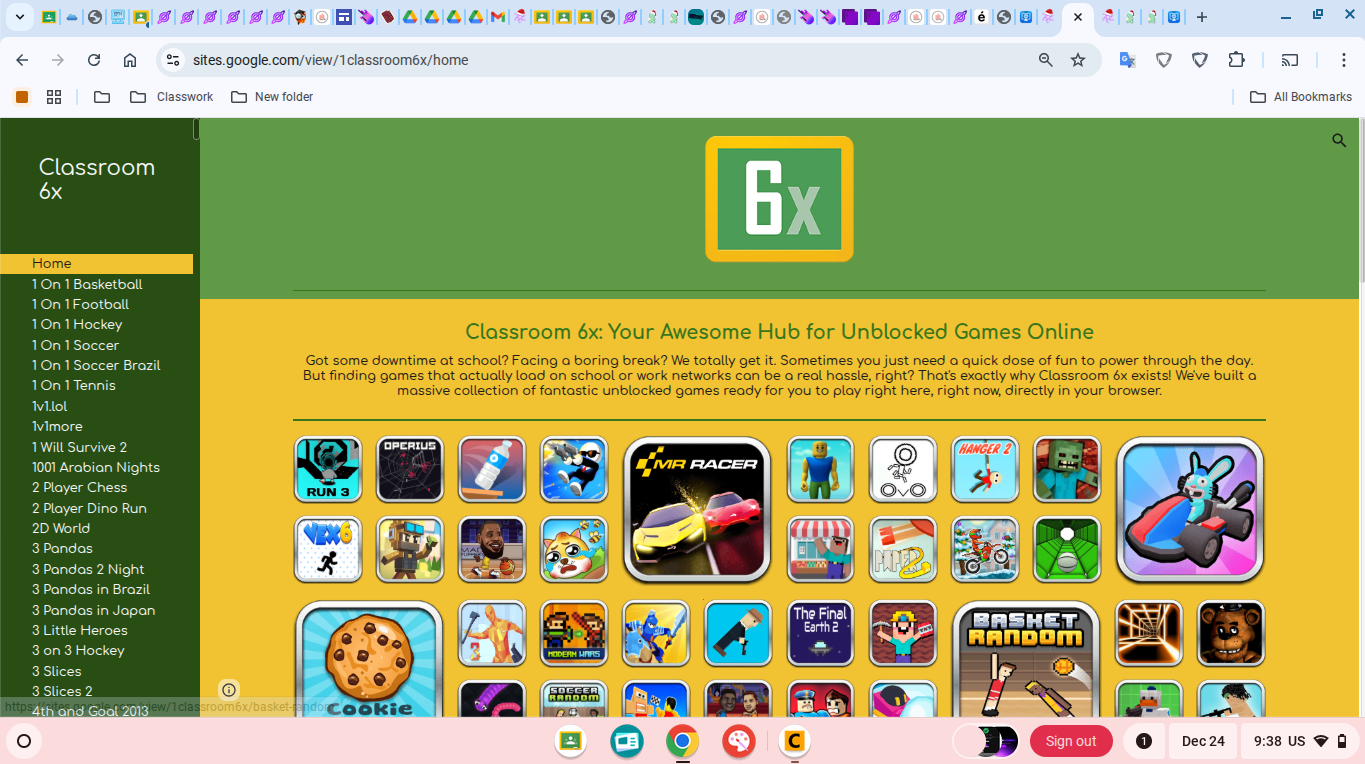
Task: Select 2 Player Chess in sidebar
Action: (x=80, y=487)
